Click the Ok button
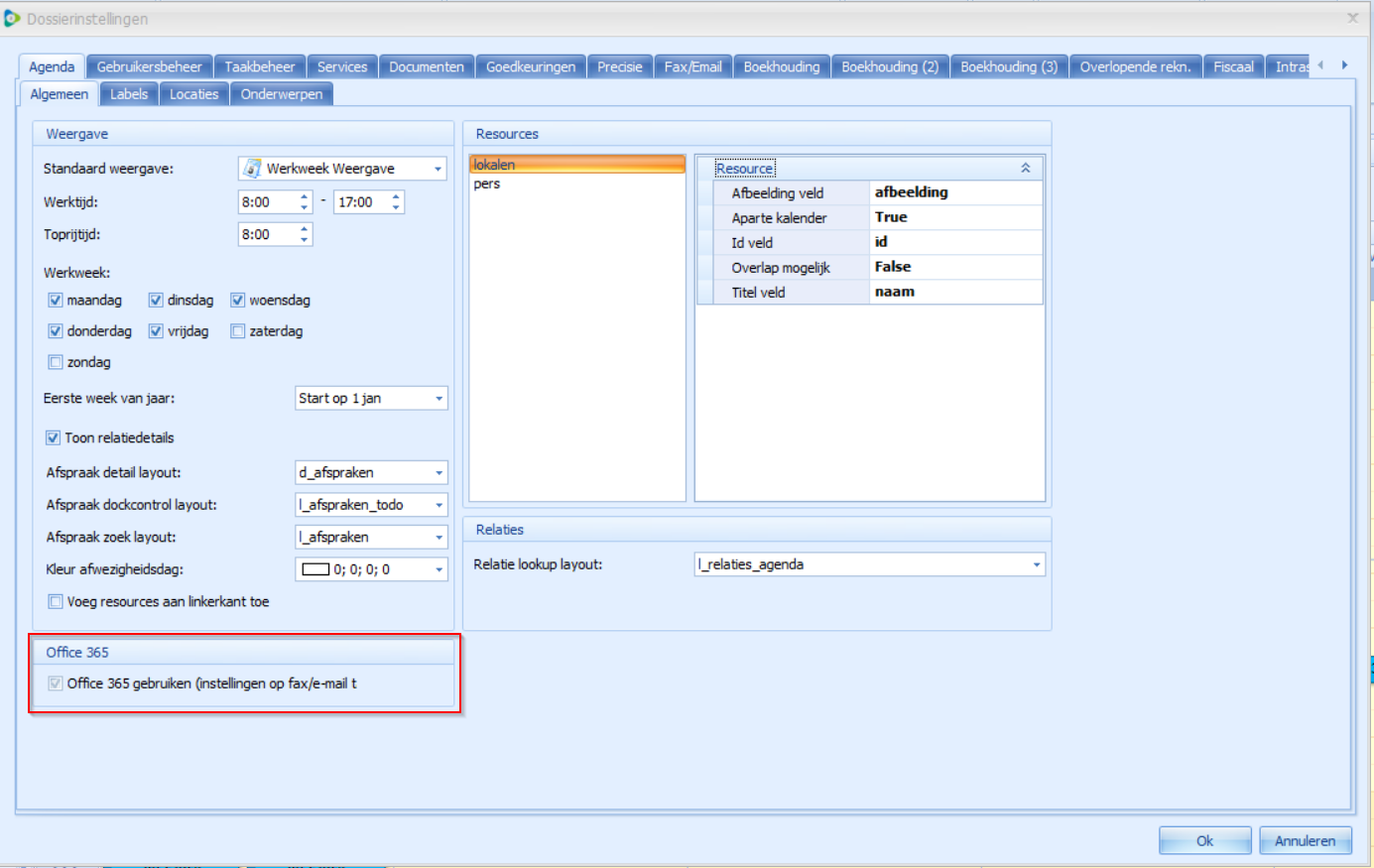 [1204, 840]
